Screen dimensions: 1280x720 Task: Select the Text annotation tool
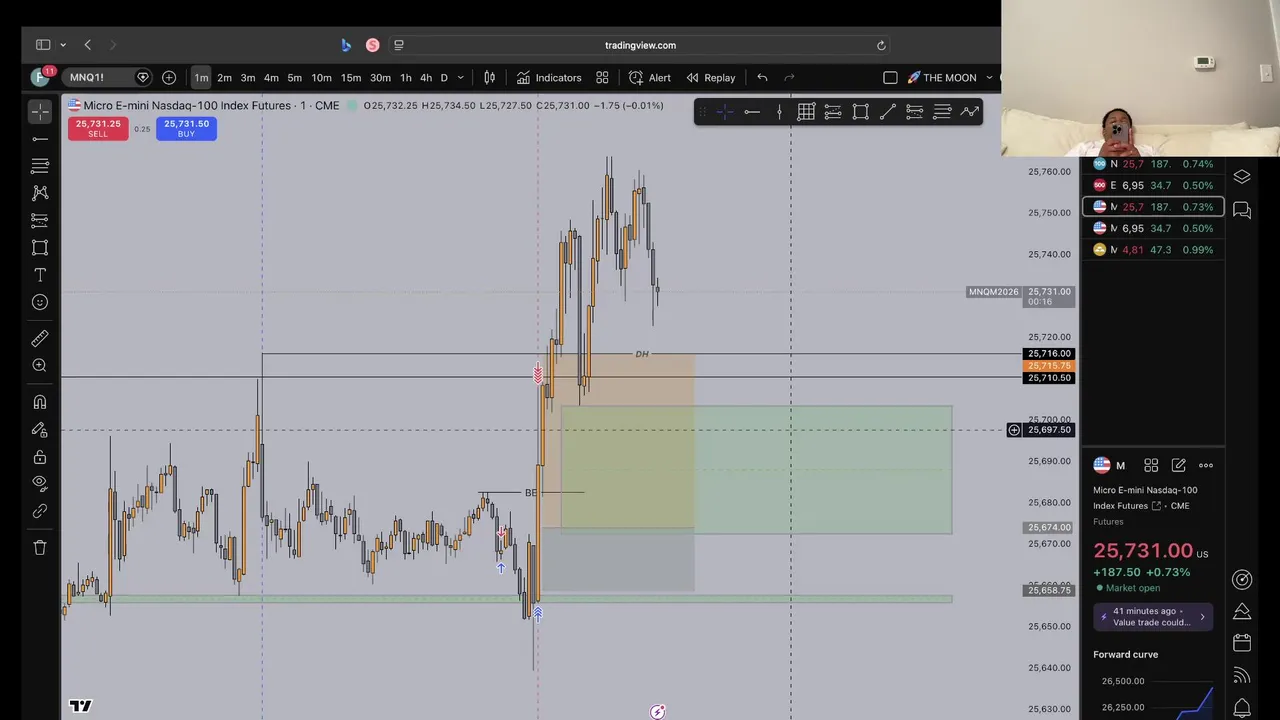click(40, 275)
